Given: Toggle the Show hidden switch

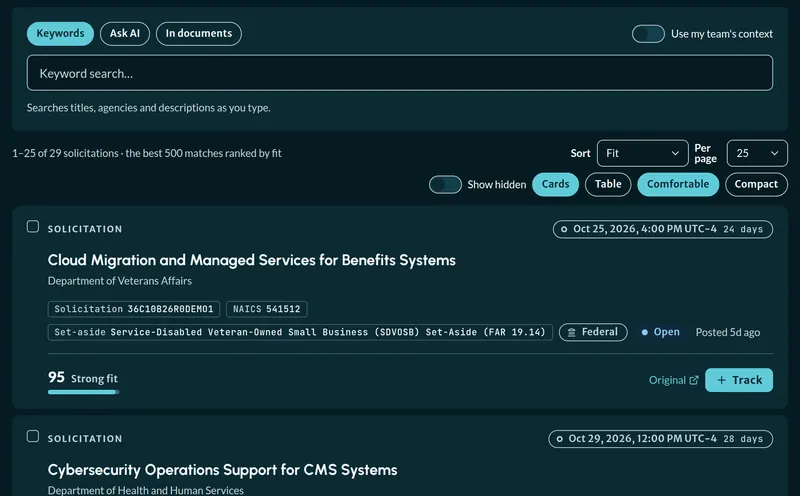Looking at the screenshot, I should 445,185.
